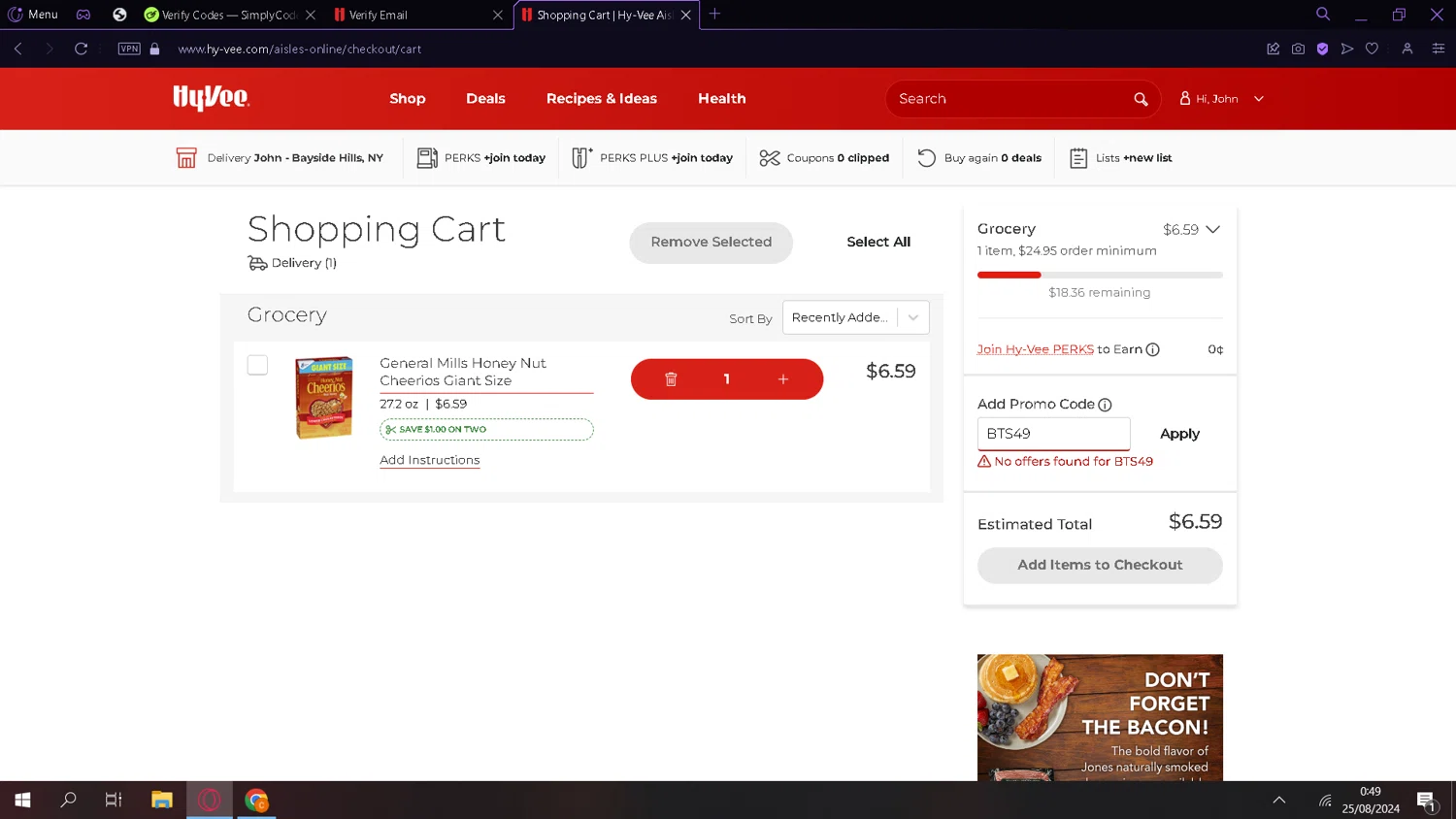Click info icon next to Add Promo Code

coord(1105,405)
